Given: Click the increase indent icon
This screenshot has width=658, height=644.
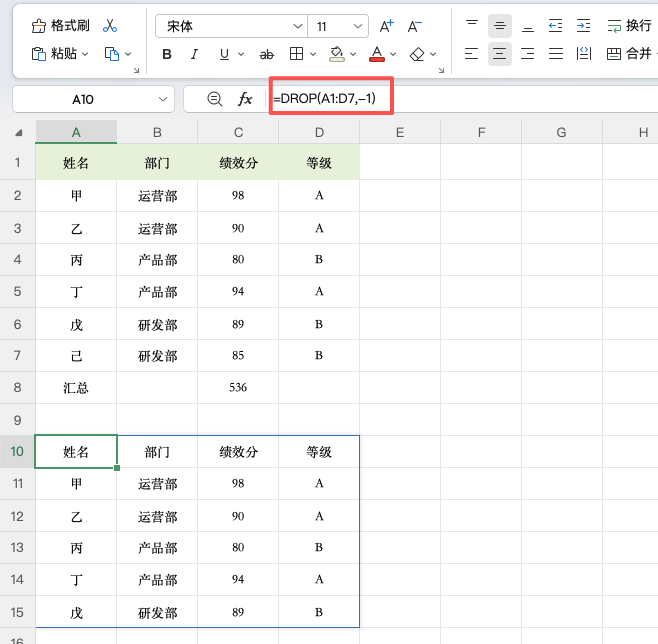Looking at the screenshot, I should [584, 26].
